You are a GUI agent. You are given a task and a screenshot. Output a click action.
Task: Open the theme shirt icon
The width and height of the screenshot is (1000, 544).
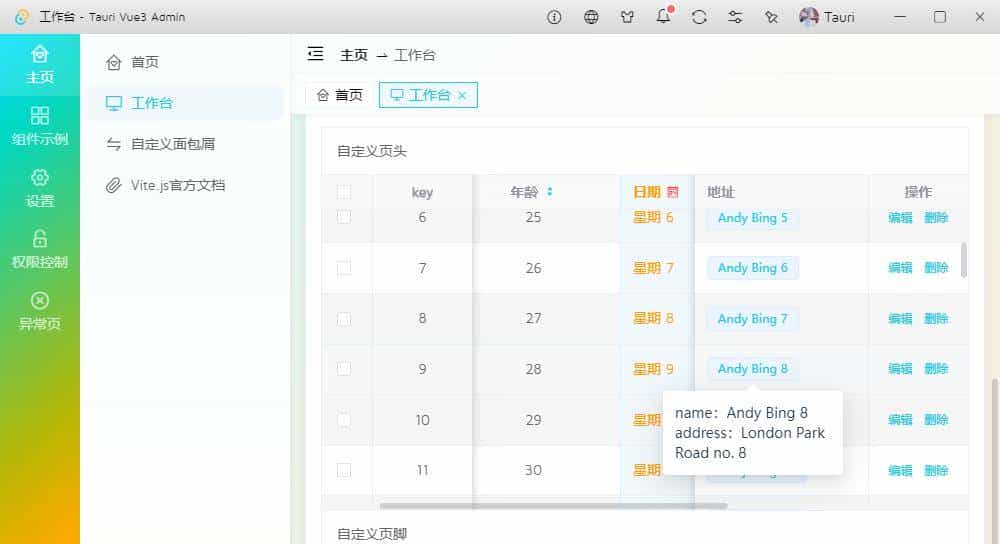(628, 17)
